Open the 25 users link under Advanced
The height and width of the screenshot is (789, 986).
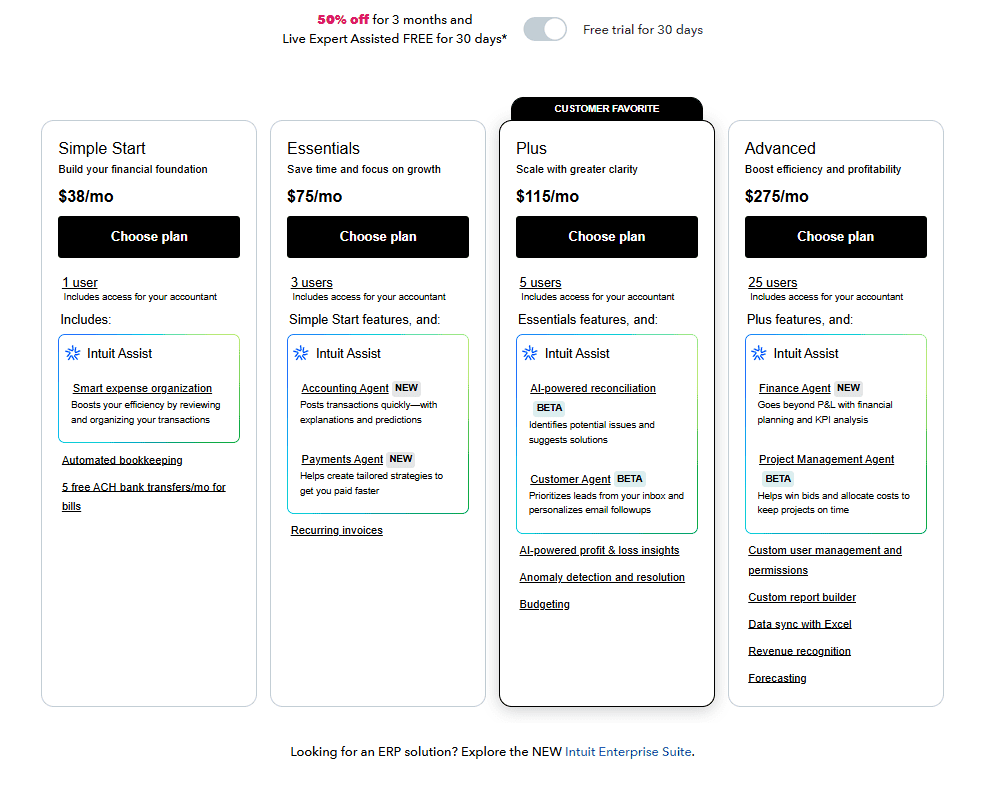tap(772, 282)
